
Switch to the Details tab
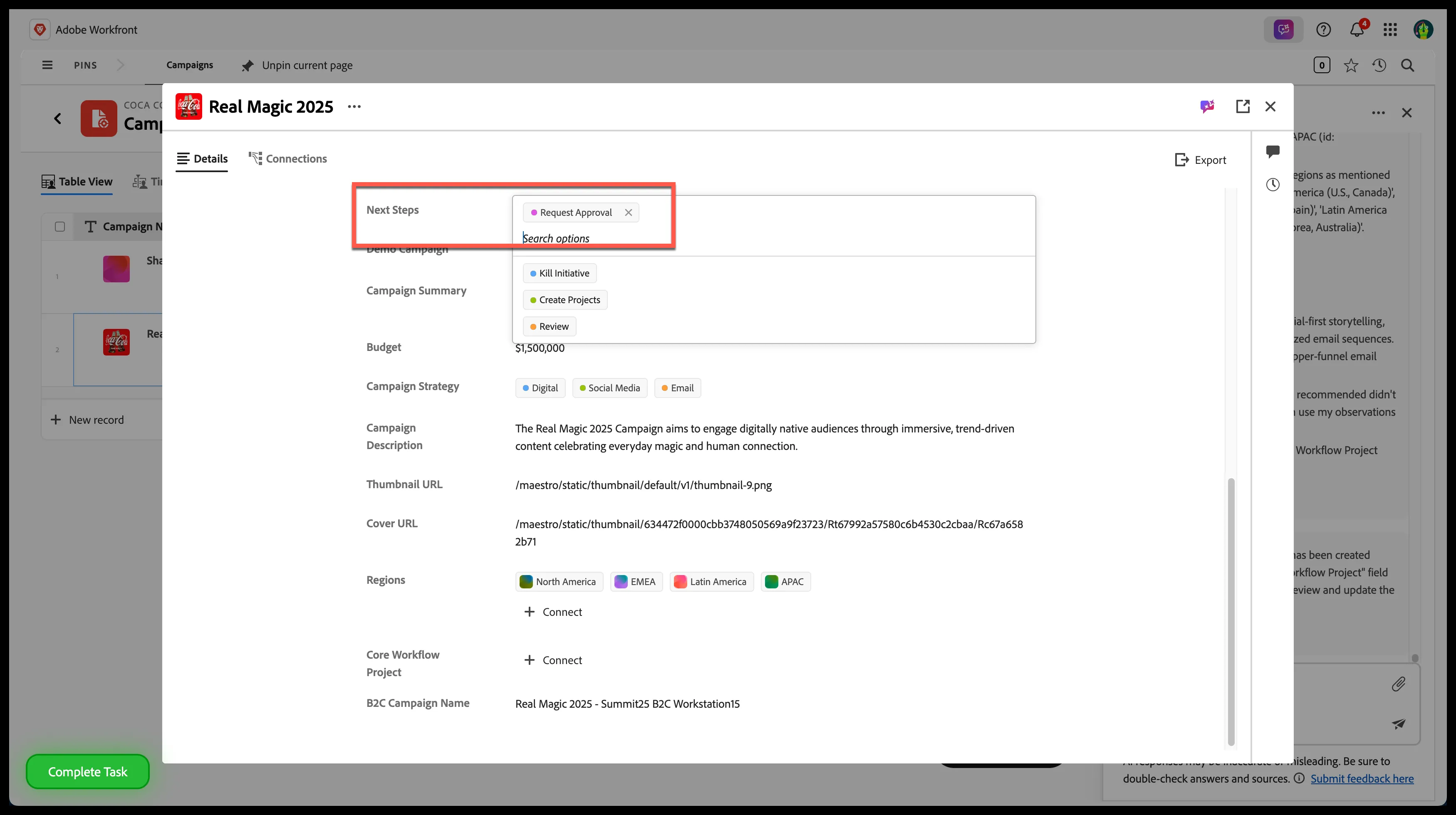pyautogui.click(x=202, y=159)
